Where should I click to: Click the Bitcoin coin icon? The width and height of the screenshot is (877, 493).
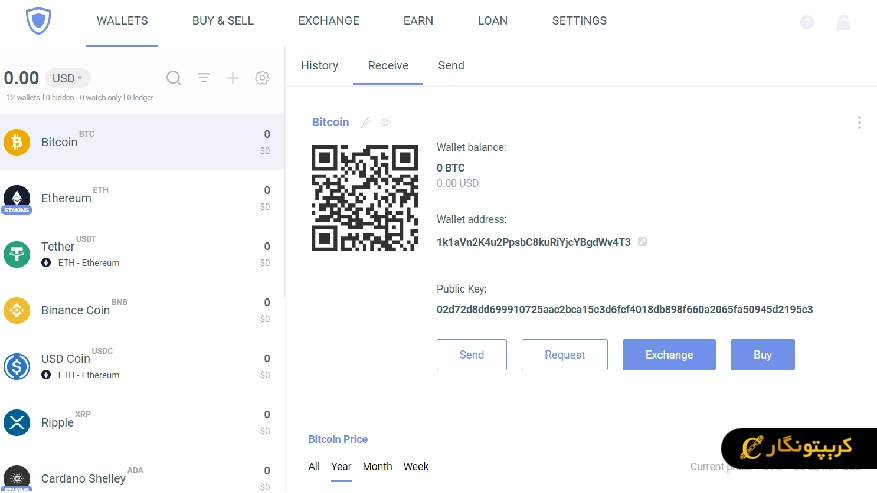point(17,142)
